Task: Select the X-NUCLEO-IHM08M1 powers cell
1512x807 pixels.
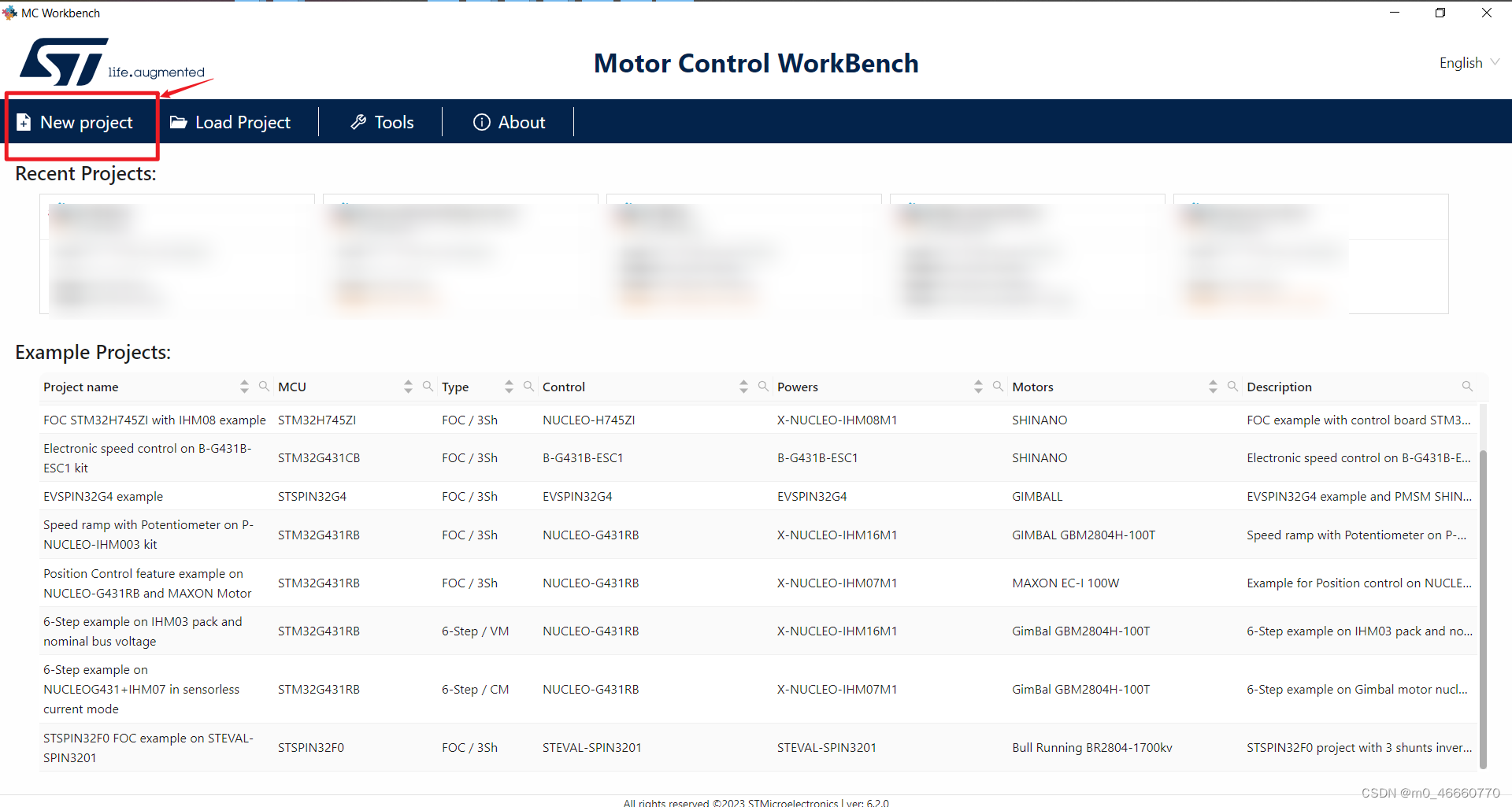Action: click(837, 420)
